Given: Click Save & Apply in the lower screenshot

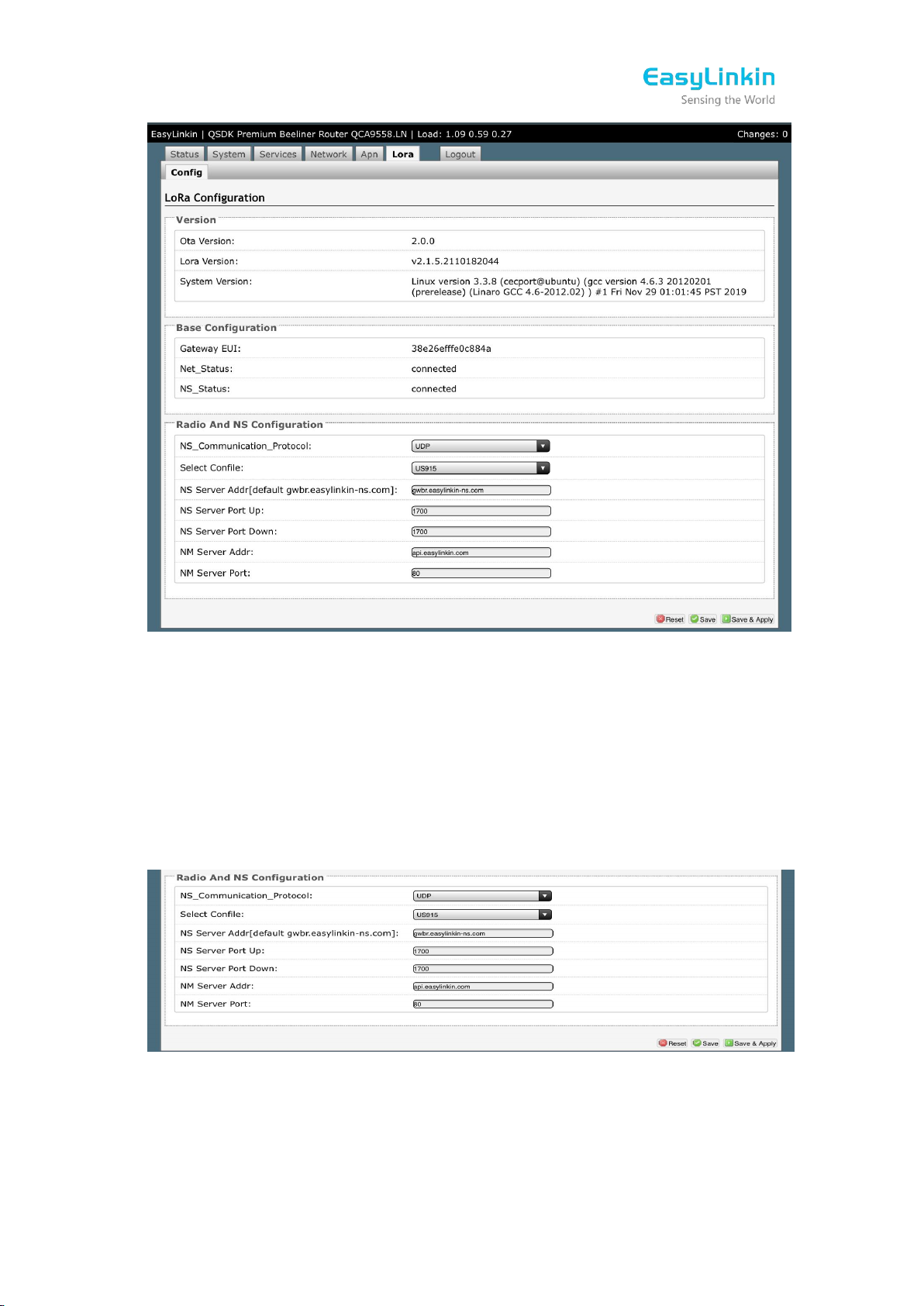Looking at the screenshot, I should (x=751, y=1043).
